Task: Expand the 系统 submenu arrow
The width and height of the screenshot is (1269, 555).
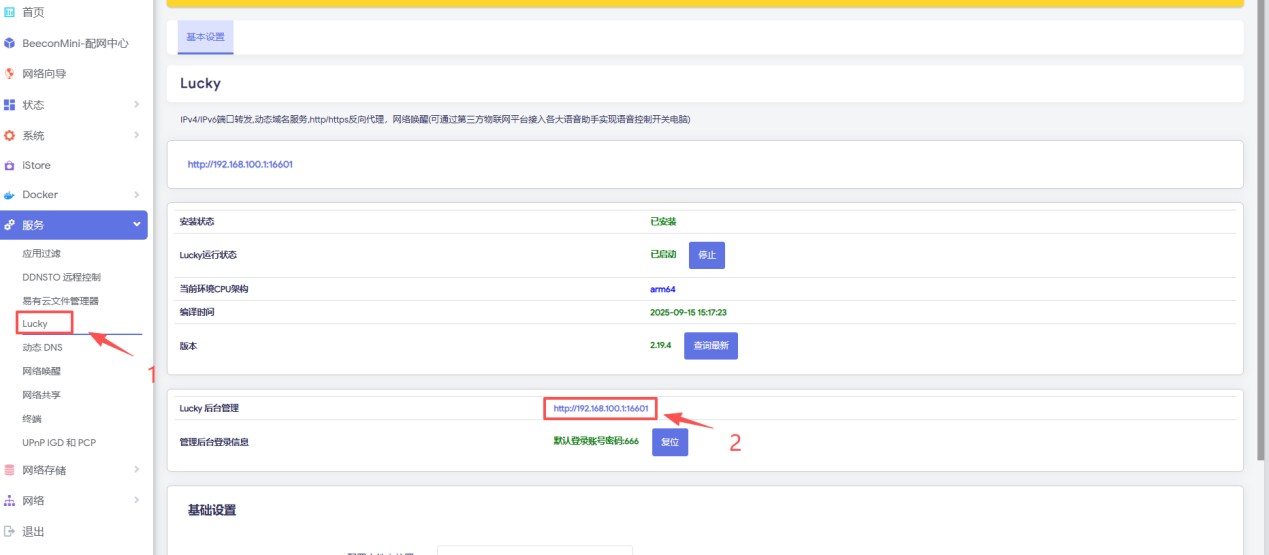Action: 136,136
